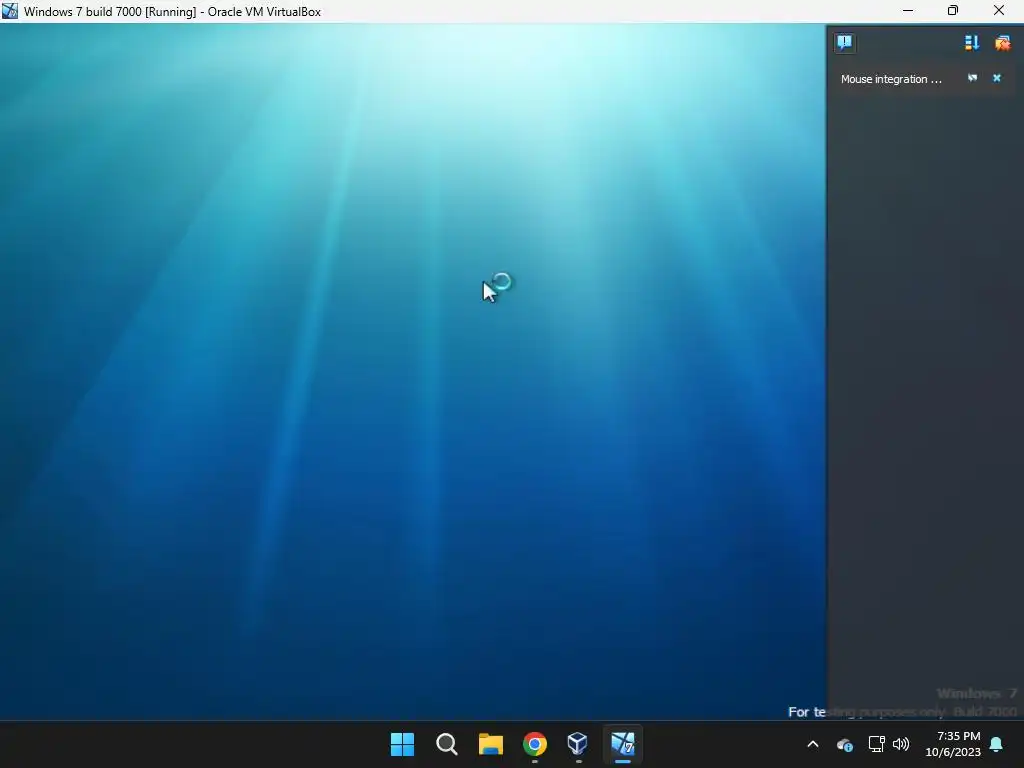Click the remove finished notifications icon

click(x=1002, y=43)
